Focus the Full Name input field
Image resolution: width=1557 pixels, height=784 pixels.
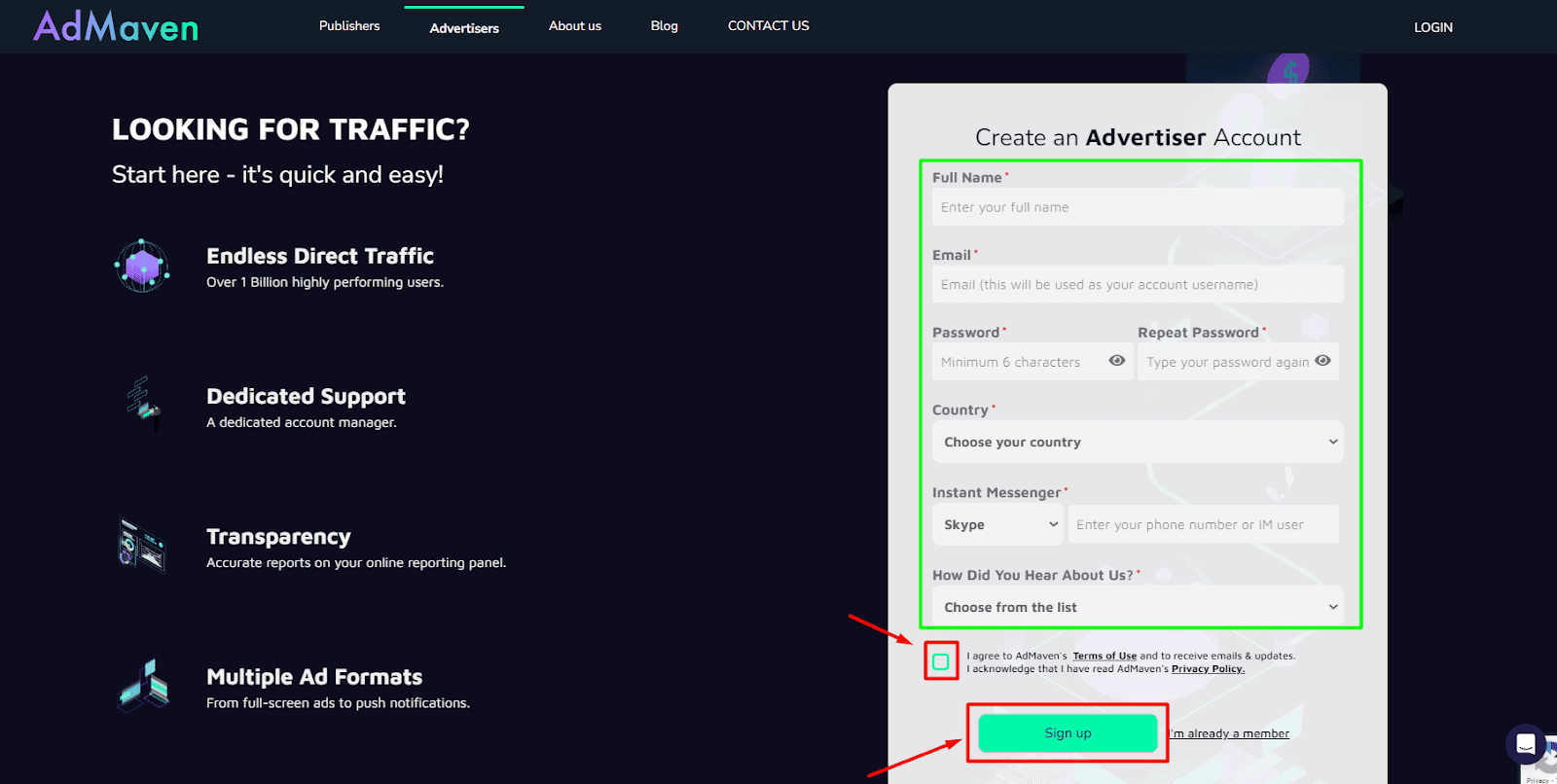pyautogui.click(x=1137, y=207)
